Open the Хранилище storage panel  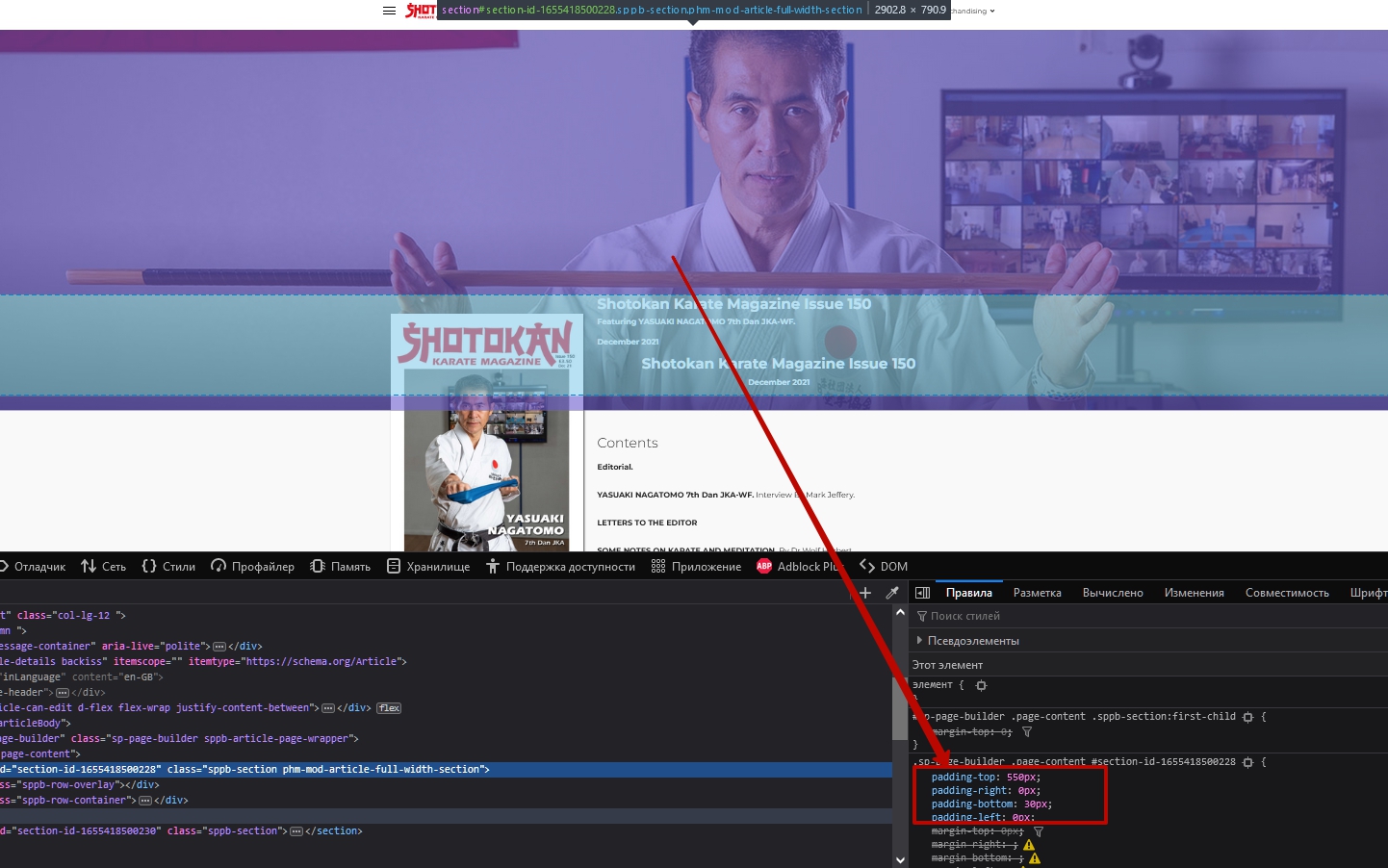click(x=428, y=567)
